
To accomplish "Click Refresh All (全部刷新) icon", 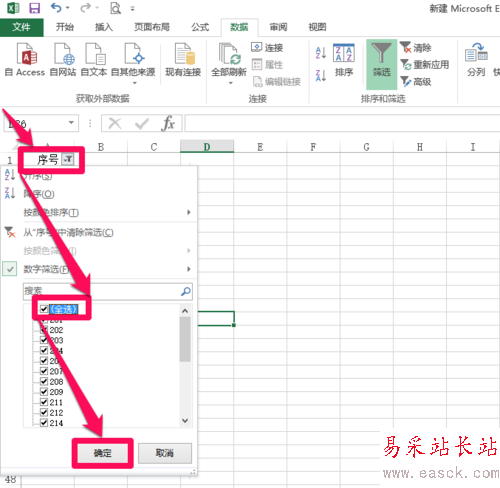I will click(229, 54).
